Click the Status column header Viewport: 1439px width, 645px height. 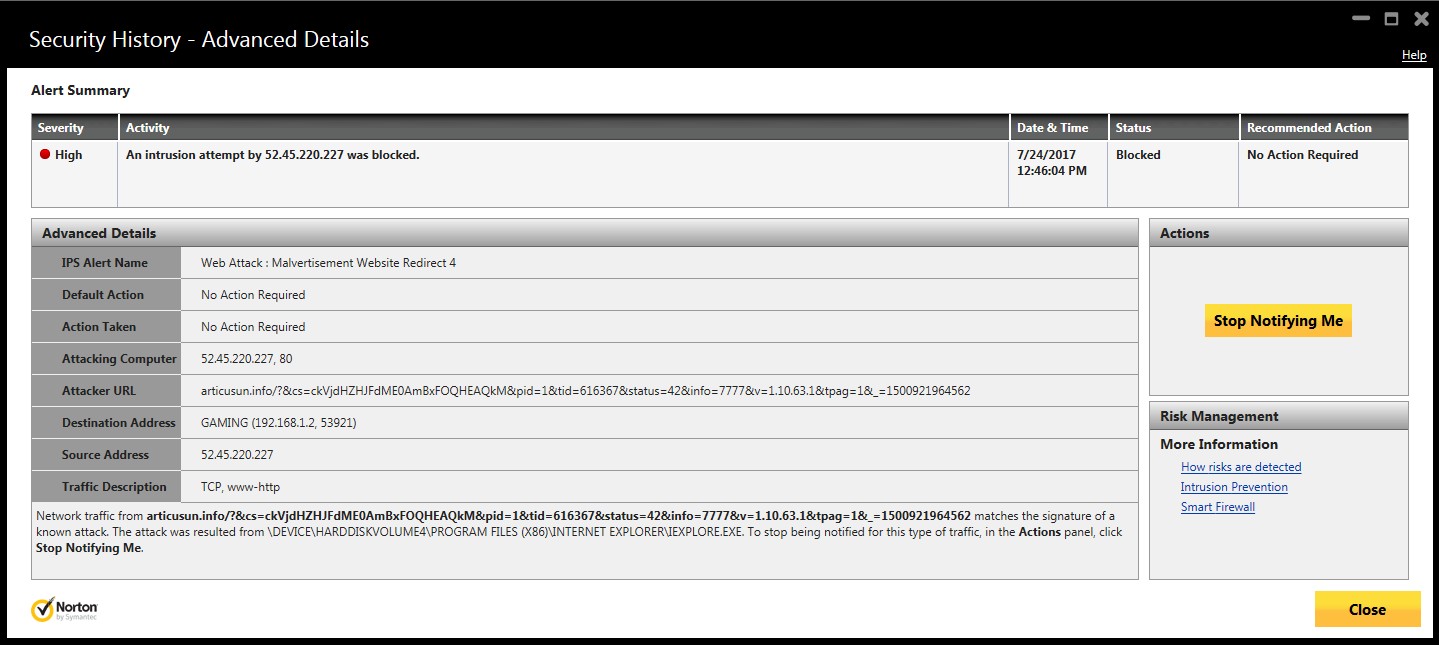coord(1133,128)
